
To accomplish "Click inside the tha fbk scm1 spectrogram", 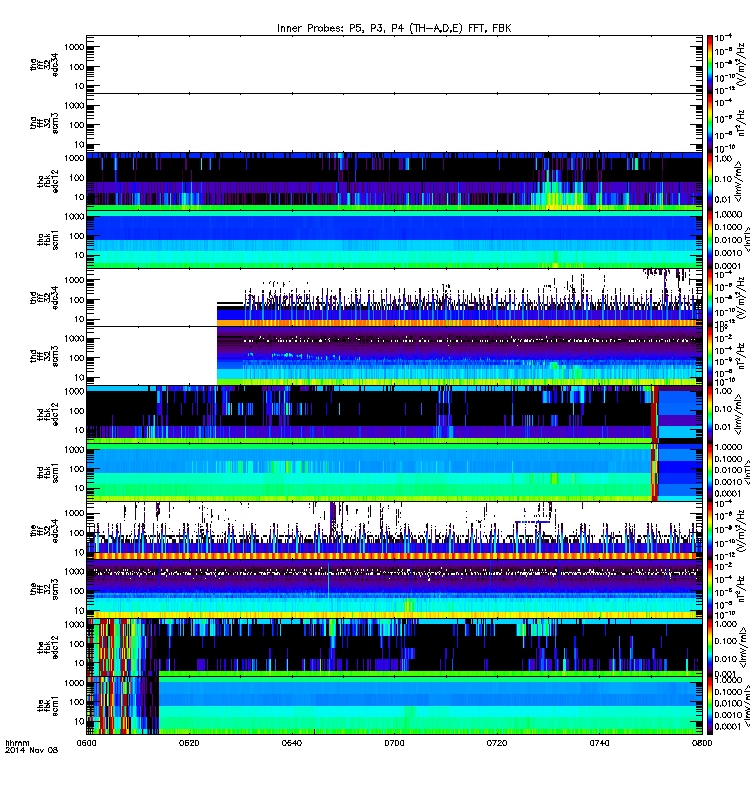I will (x=394, y=240).
